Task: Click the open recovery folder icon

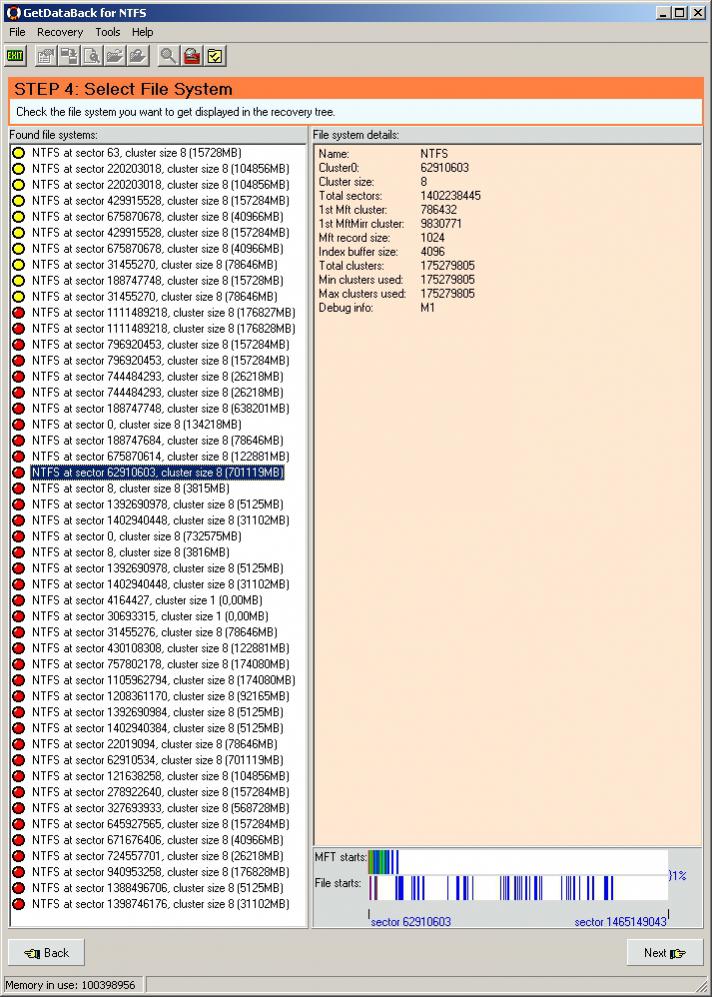Action: [x=115, y=56]
